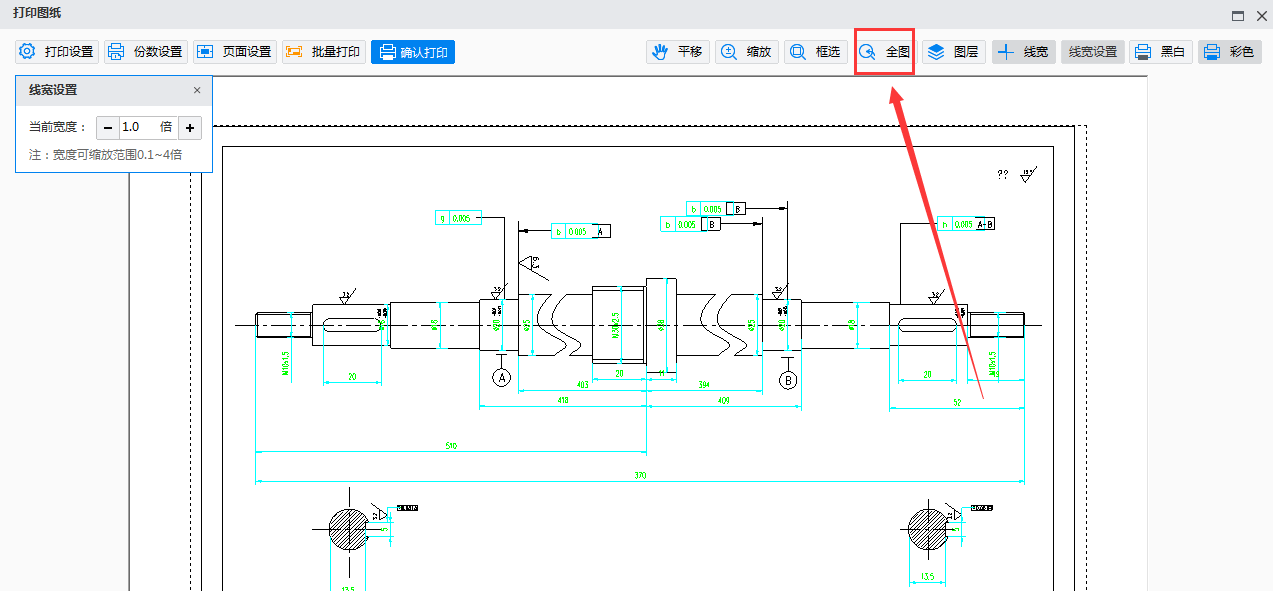The height and width of the screenshot is (591, 1273).
Task: Open 页面设置 page setup
Action: click(235, 52)
